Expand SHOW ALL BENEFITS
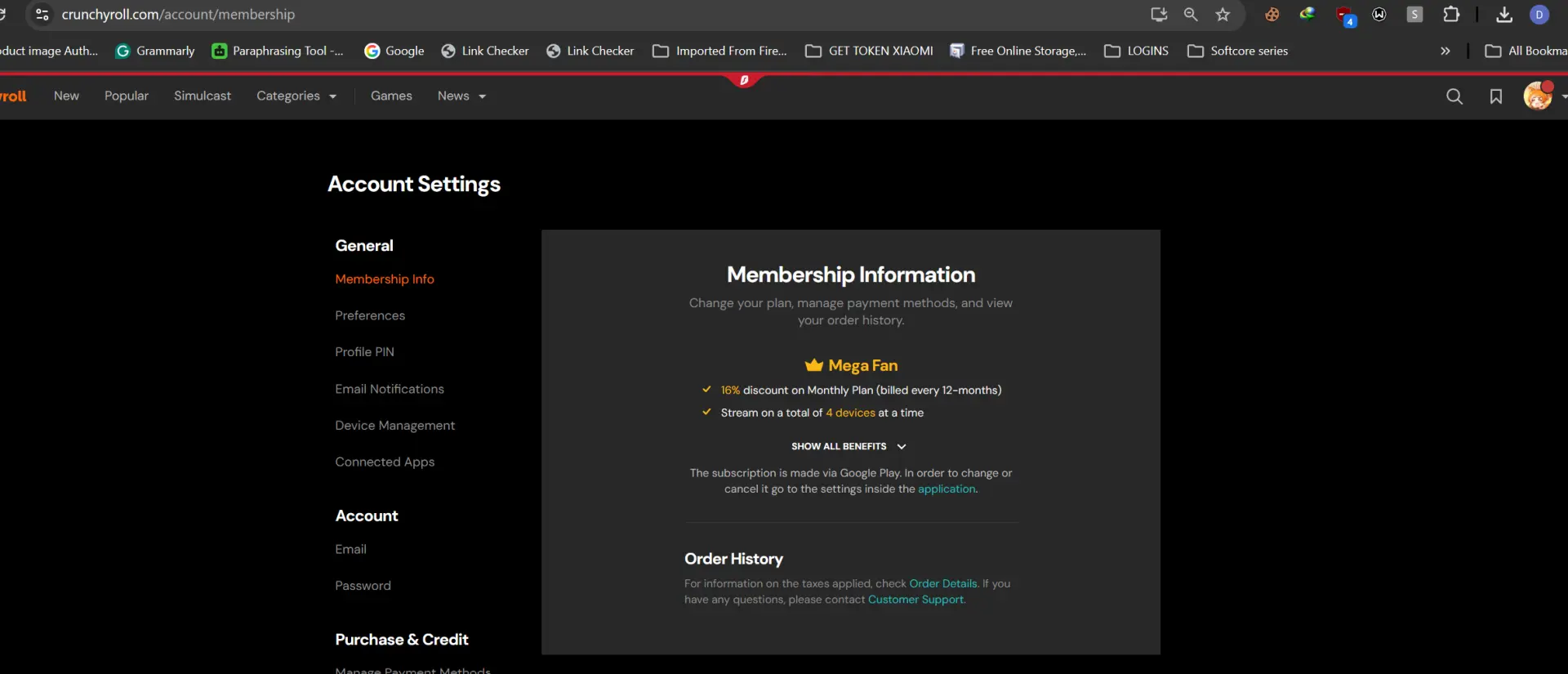1568x674 pixels. (849, 446)
